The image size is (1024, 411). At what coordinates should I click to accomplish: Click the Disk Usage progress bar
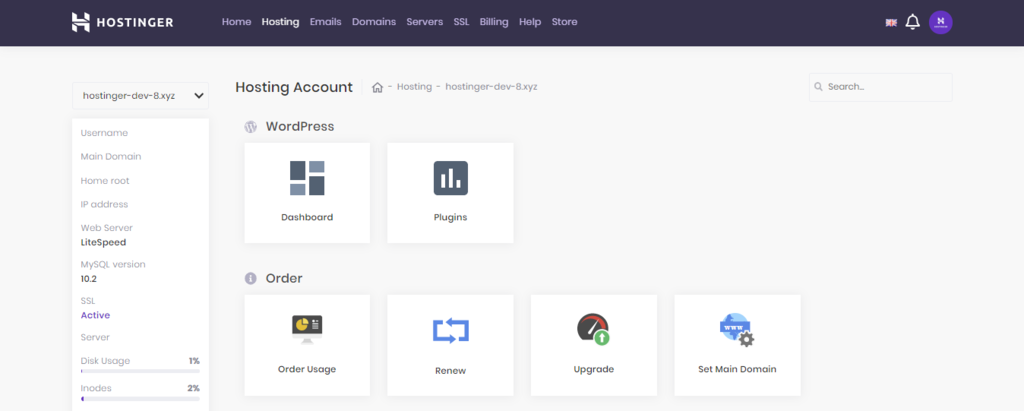click(x=140, y=371)
